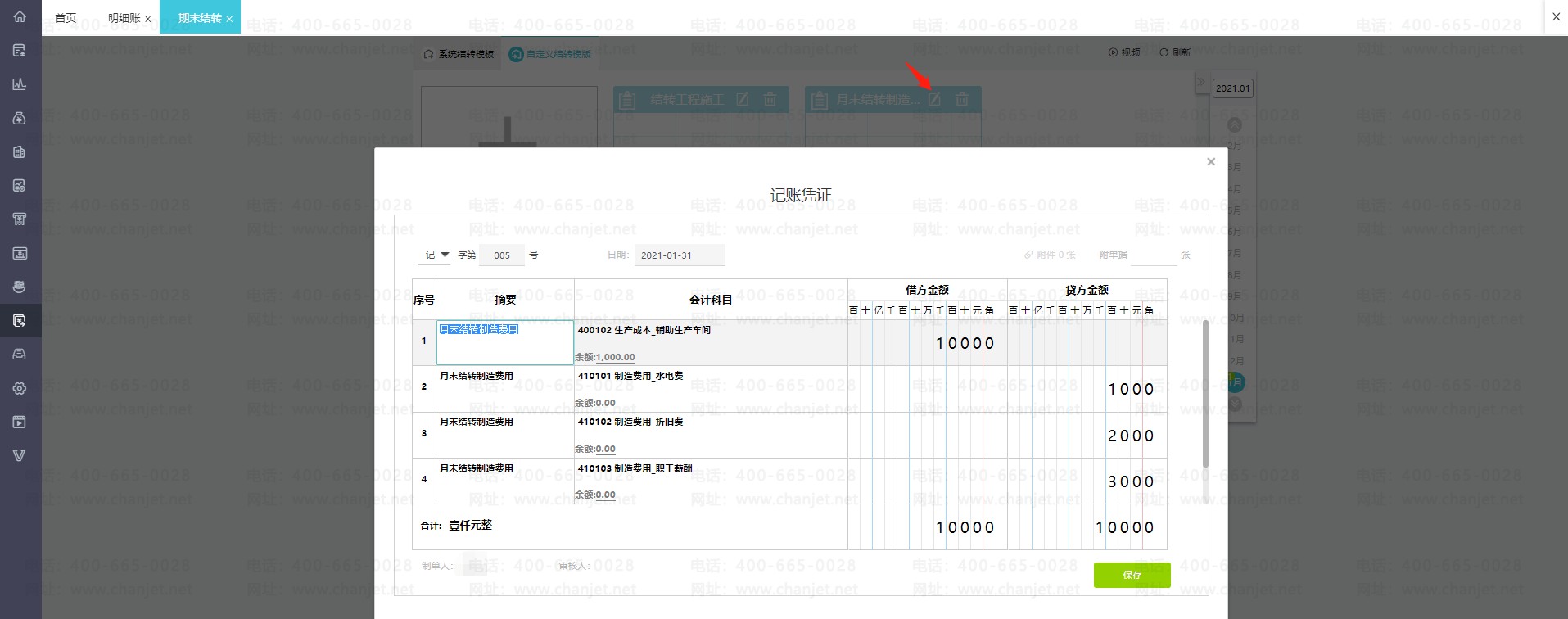Click the 刷新 refresh button
The image size is (1568, 619).
1175,52
